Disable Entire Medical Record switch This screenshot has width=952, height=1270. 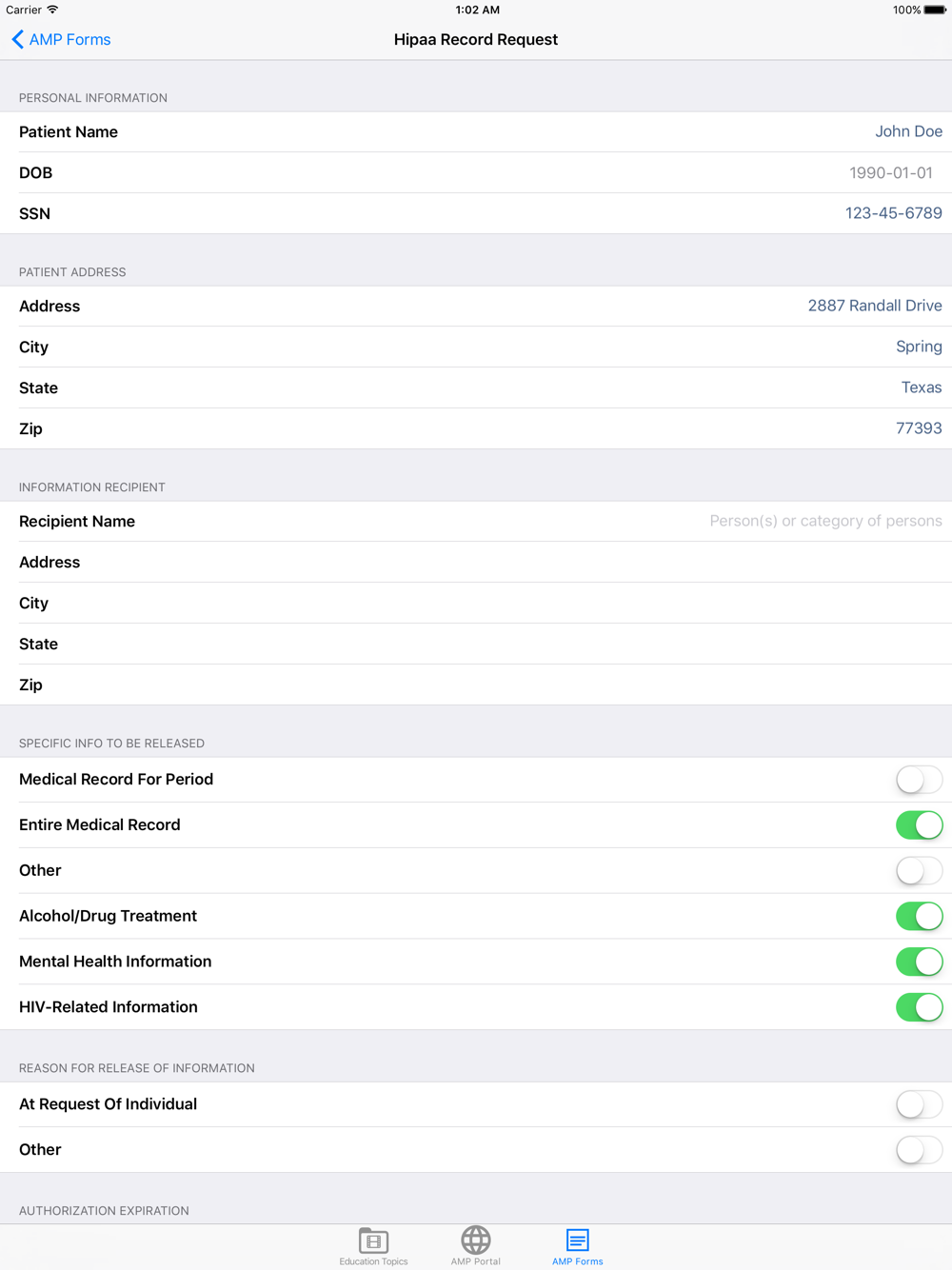919,825
